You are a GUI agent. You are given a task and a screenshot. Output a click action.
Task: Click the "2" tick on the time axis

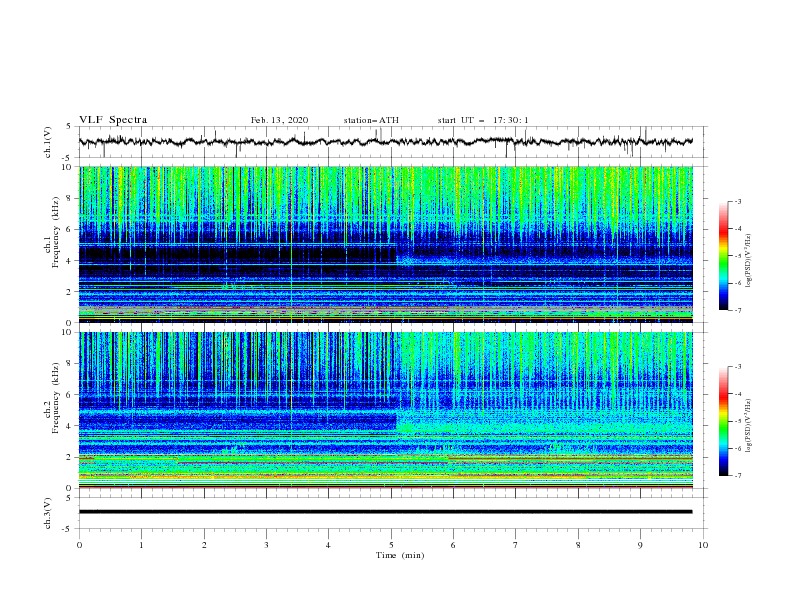pos(204,545)
